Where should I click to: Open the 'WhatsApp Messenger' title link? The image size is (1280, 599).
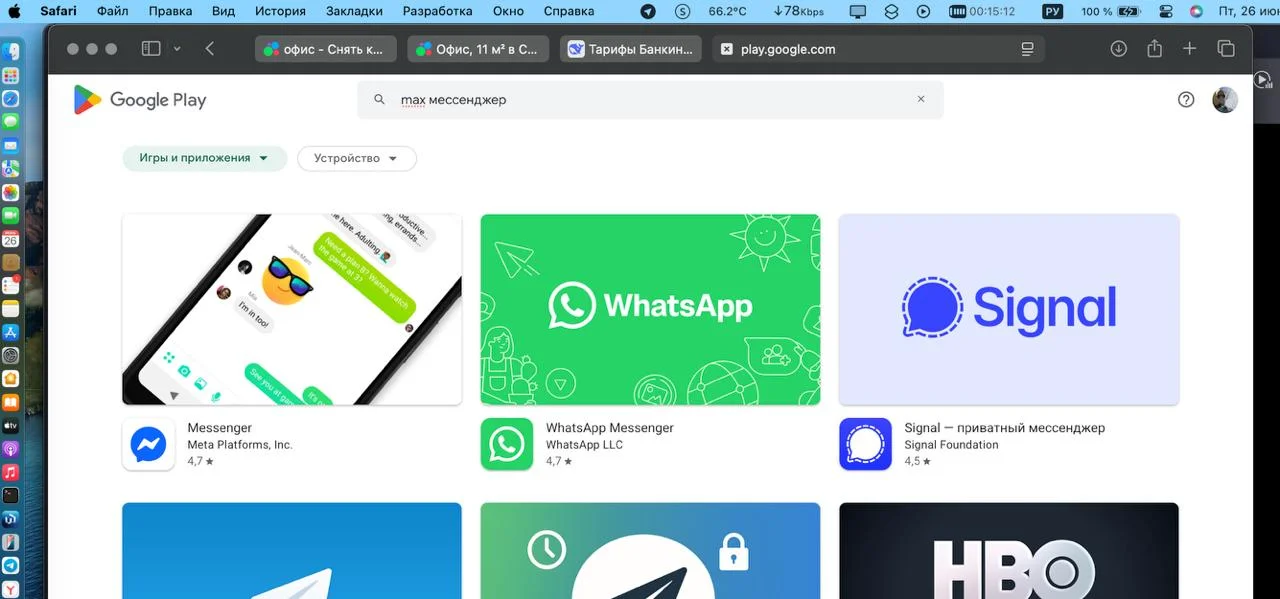coord(610,428)
